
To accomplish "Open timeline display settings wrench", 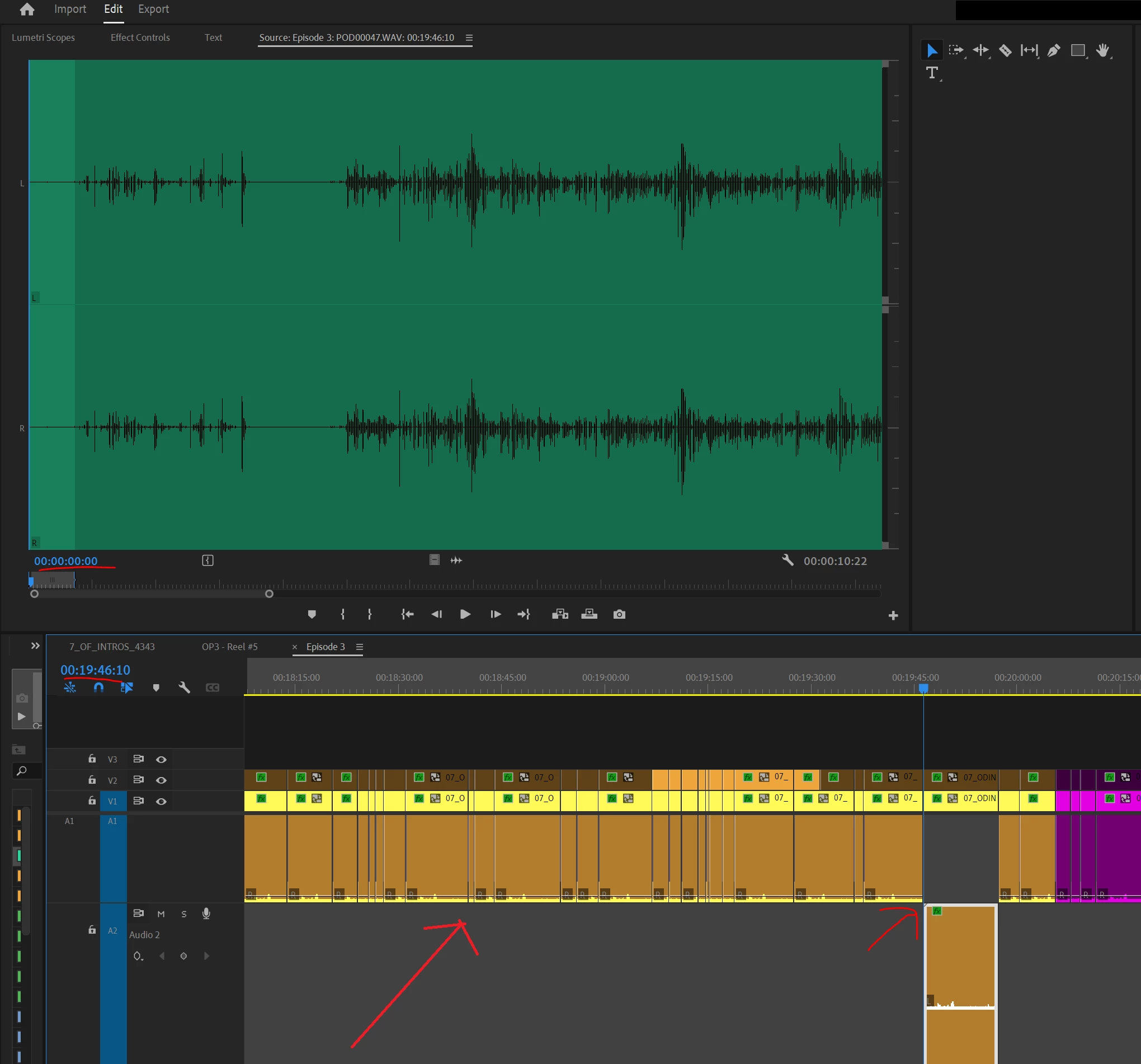I will click(184, 687).
